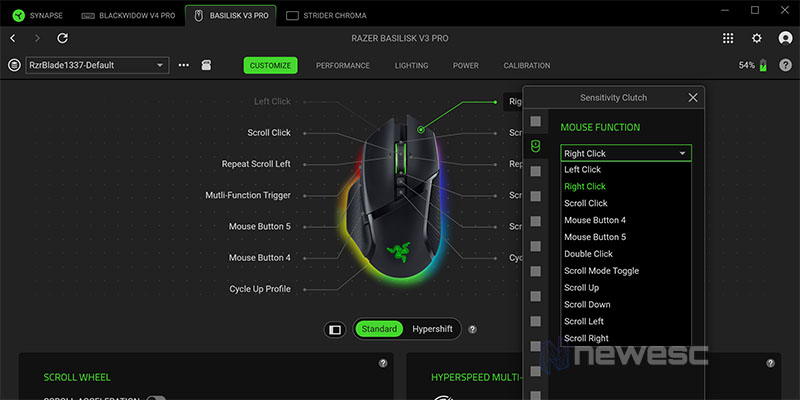Select the Mouse Function category icon in sidebar
The image size is (800, 400).
(536, 146)
